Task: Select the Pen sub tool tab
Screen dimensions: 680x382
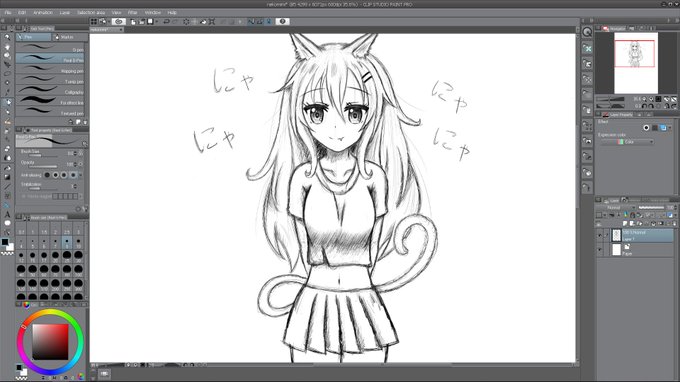Action: coord(33,37)
